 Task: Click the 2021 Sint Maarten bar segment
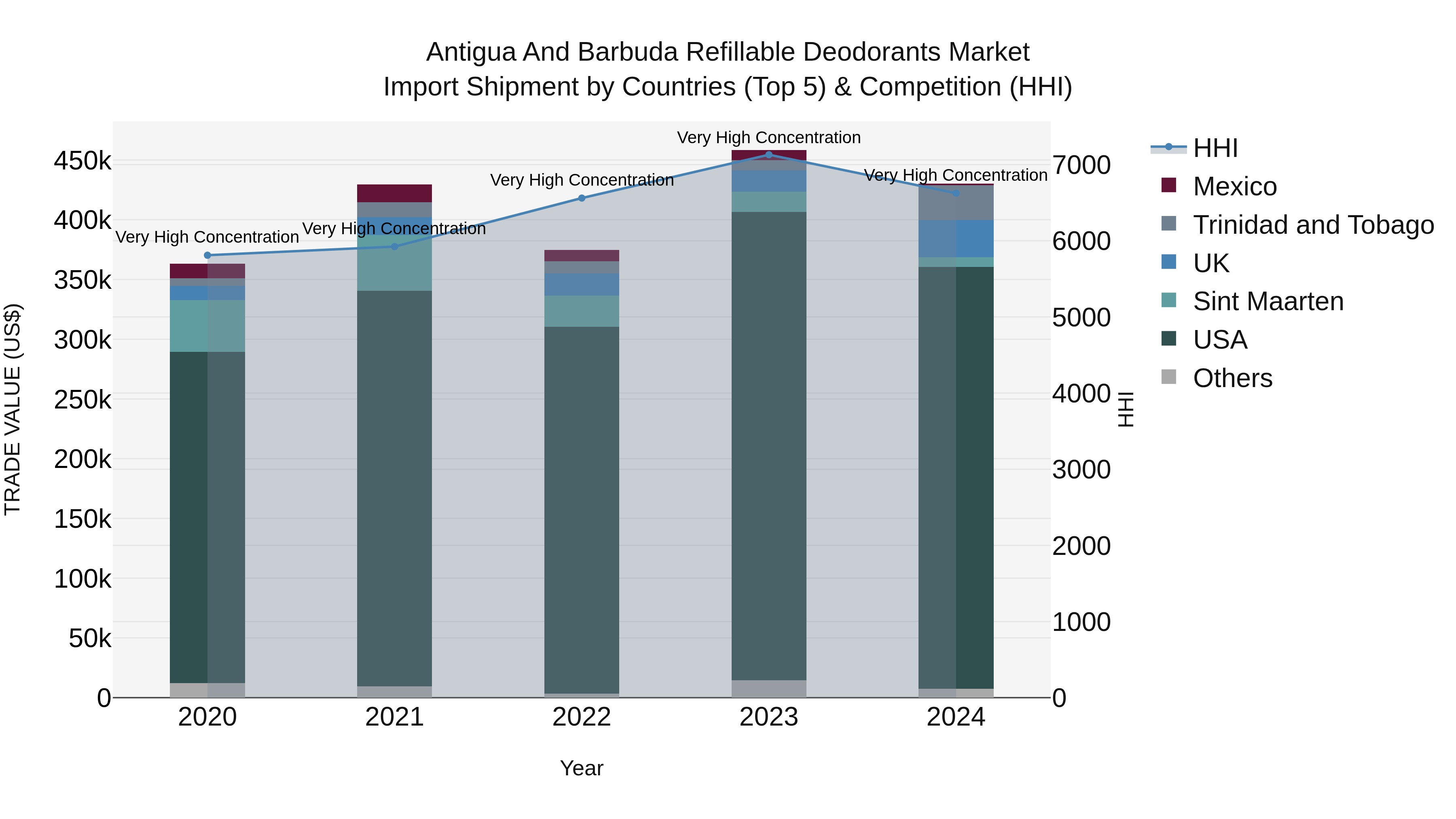click(394, 263)
